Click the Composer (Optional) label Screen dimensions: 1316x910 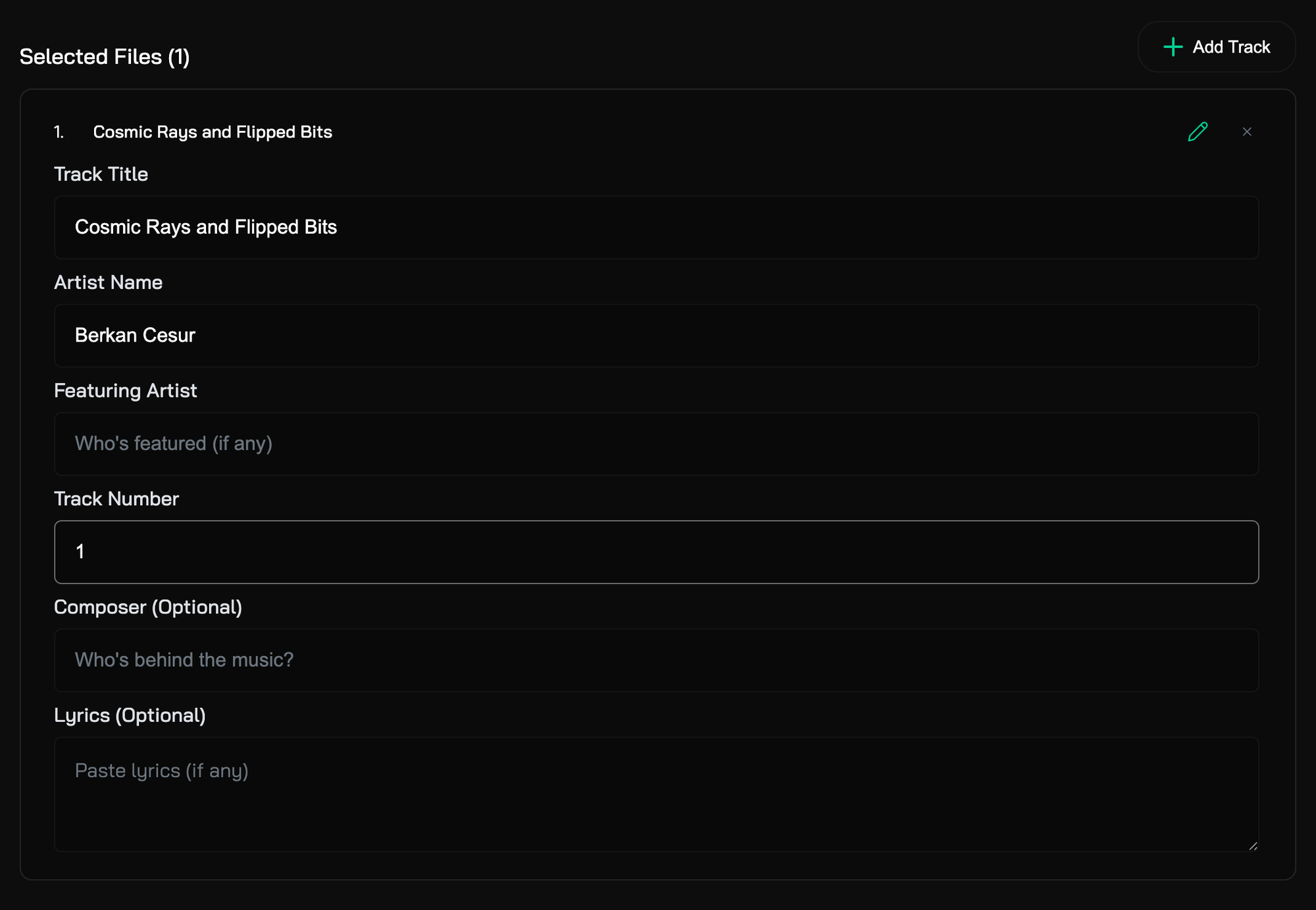(x=148, y=607)
